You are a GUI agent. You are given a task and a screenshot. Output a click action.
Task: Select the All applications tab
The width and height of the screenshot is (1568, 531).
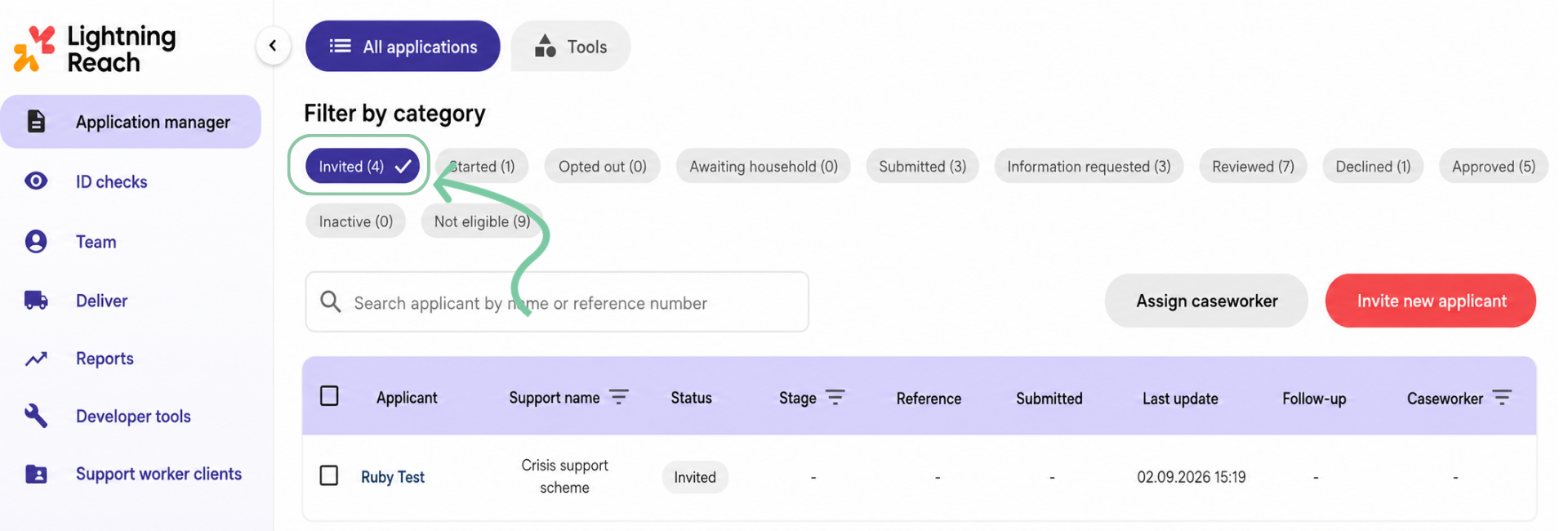[403, 47]
